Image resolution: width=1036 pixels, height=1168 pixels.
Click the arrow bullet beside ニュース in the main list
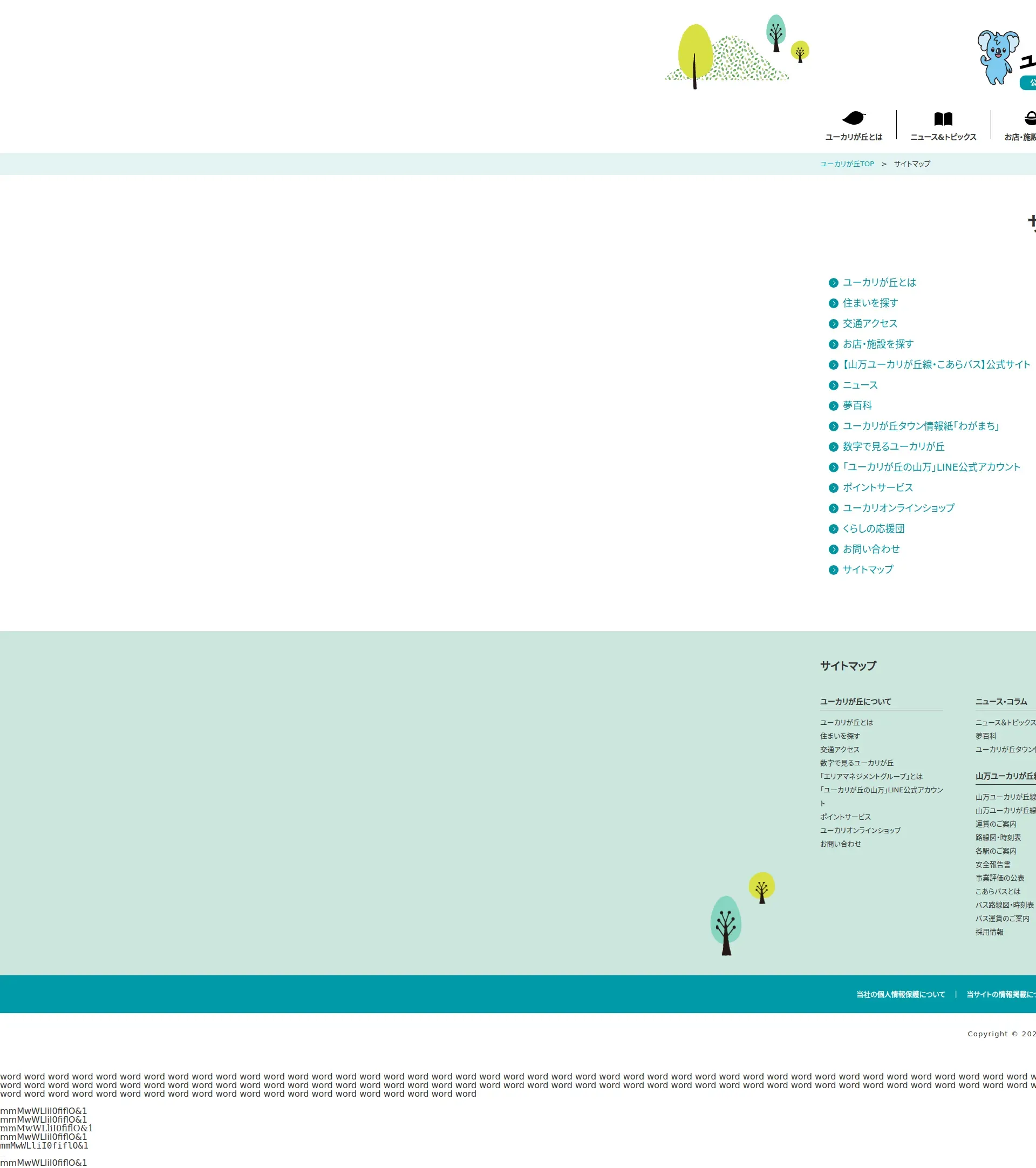[x=833, y=386]
